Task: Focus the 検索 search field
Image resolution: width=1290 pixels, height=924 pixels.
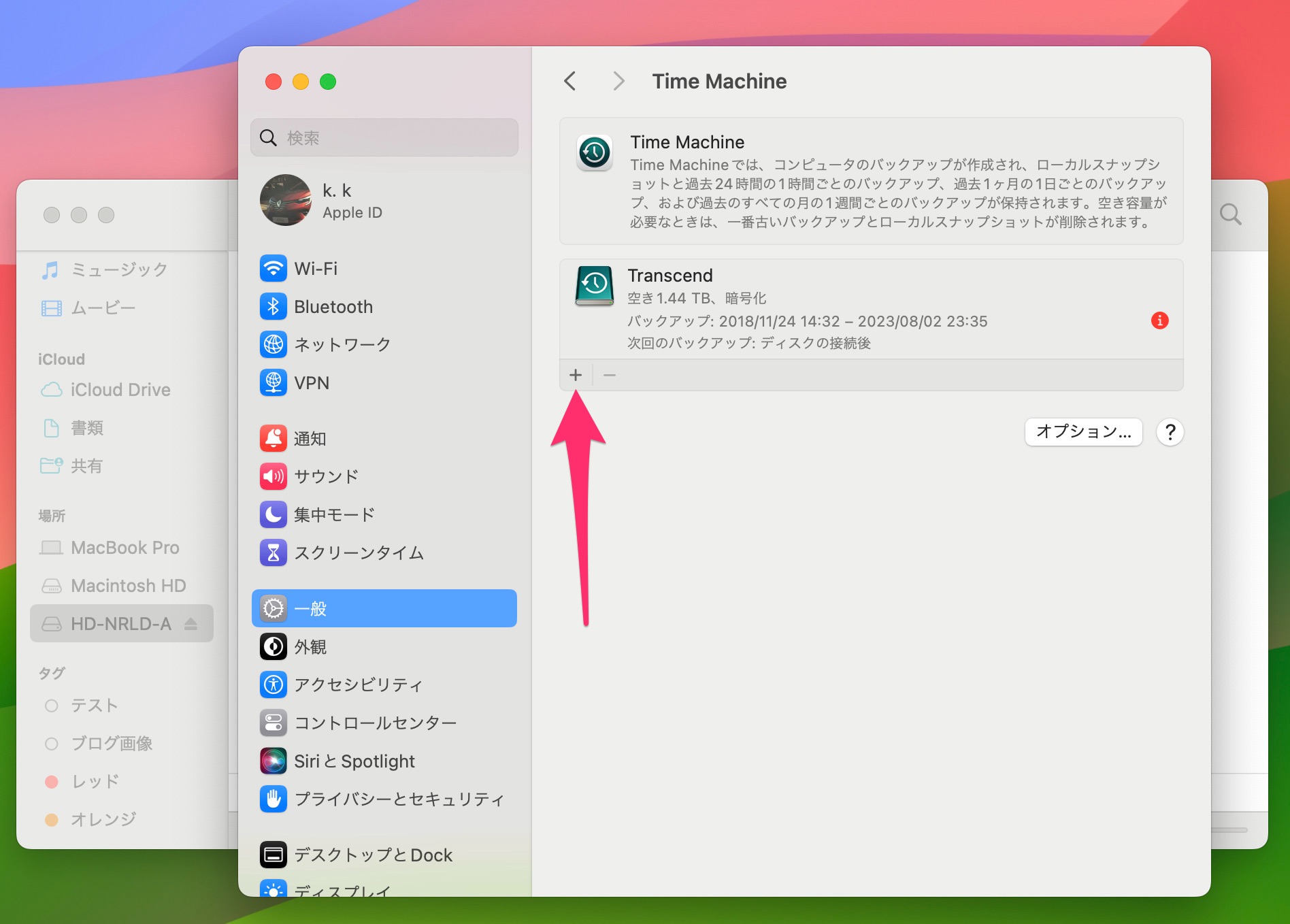Action: pyautogui.click(x=384, y=137)
